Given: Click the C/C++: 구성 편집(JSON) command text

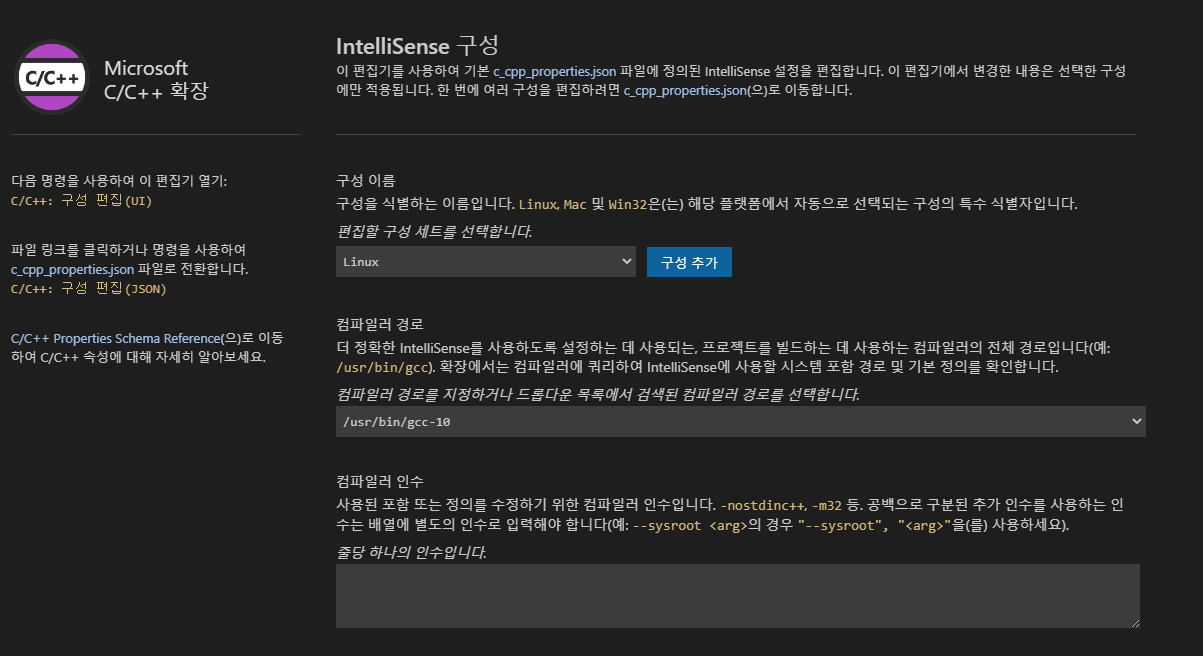Looking at the screenshot, I should pyautogui.click(x=88, y=289).
